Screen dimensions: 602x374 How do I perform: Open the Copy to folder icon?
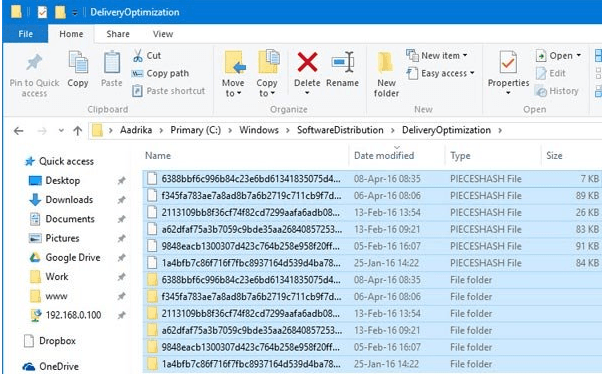(x=268, y=61)
